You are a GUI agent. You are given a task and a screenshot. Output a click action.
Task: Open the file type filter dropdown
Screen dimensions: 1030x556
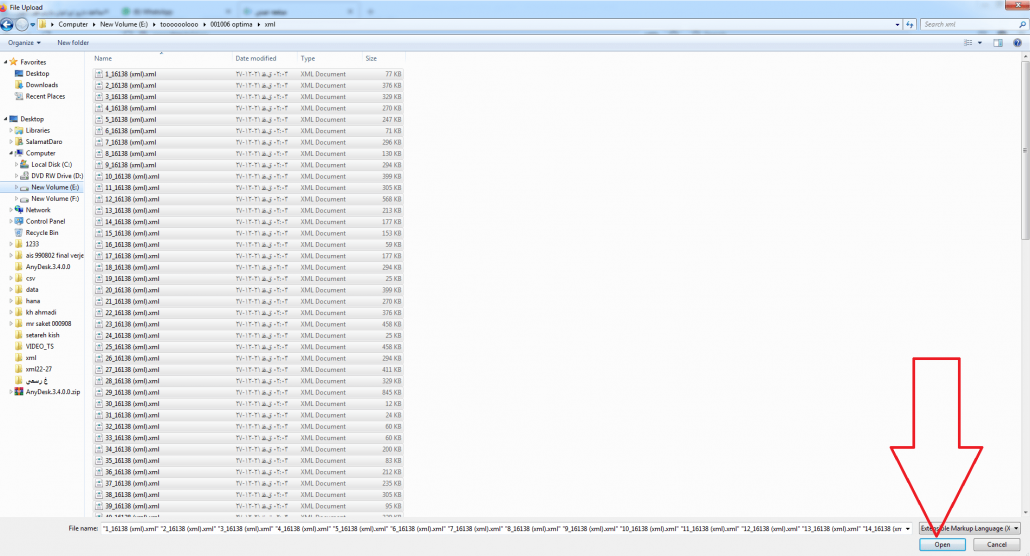[x=970, y=528]
